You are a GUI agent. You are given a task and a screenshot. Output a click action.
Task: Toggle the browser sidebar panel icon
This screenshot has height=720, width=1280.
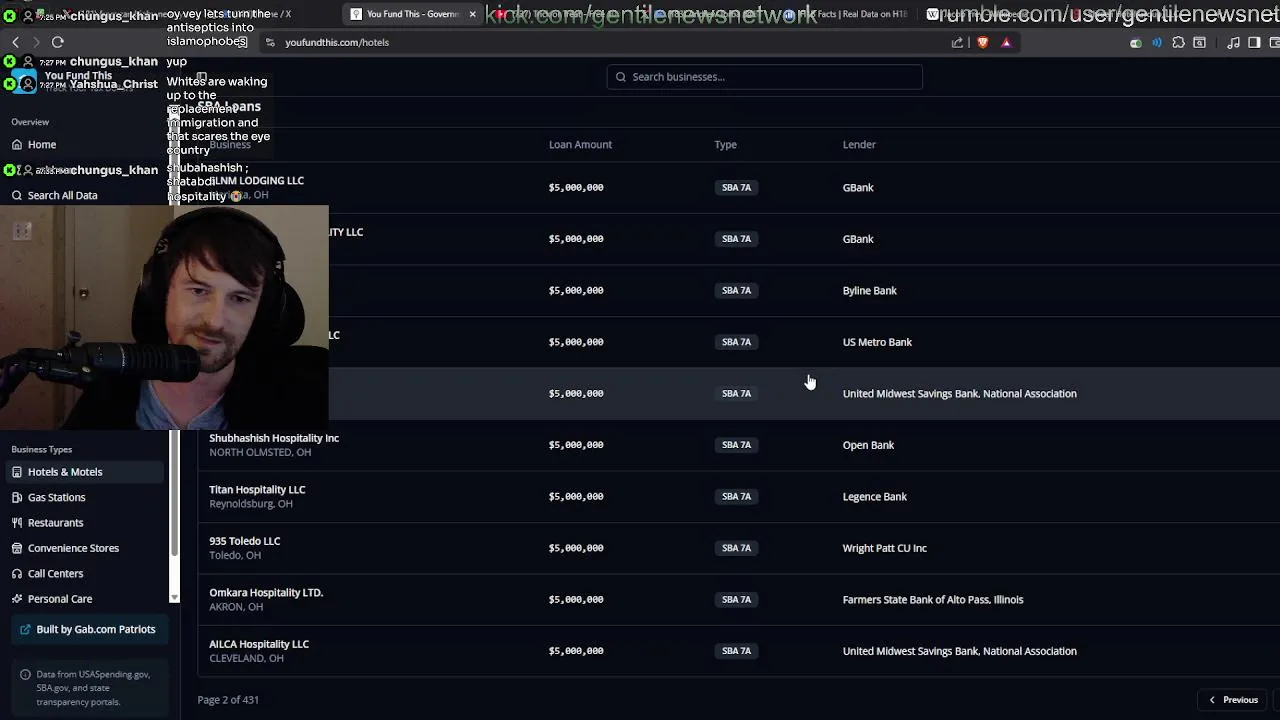coord(1254,42)
